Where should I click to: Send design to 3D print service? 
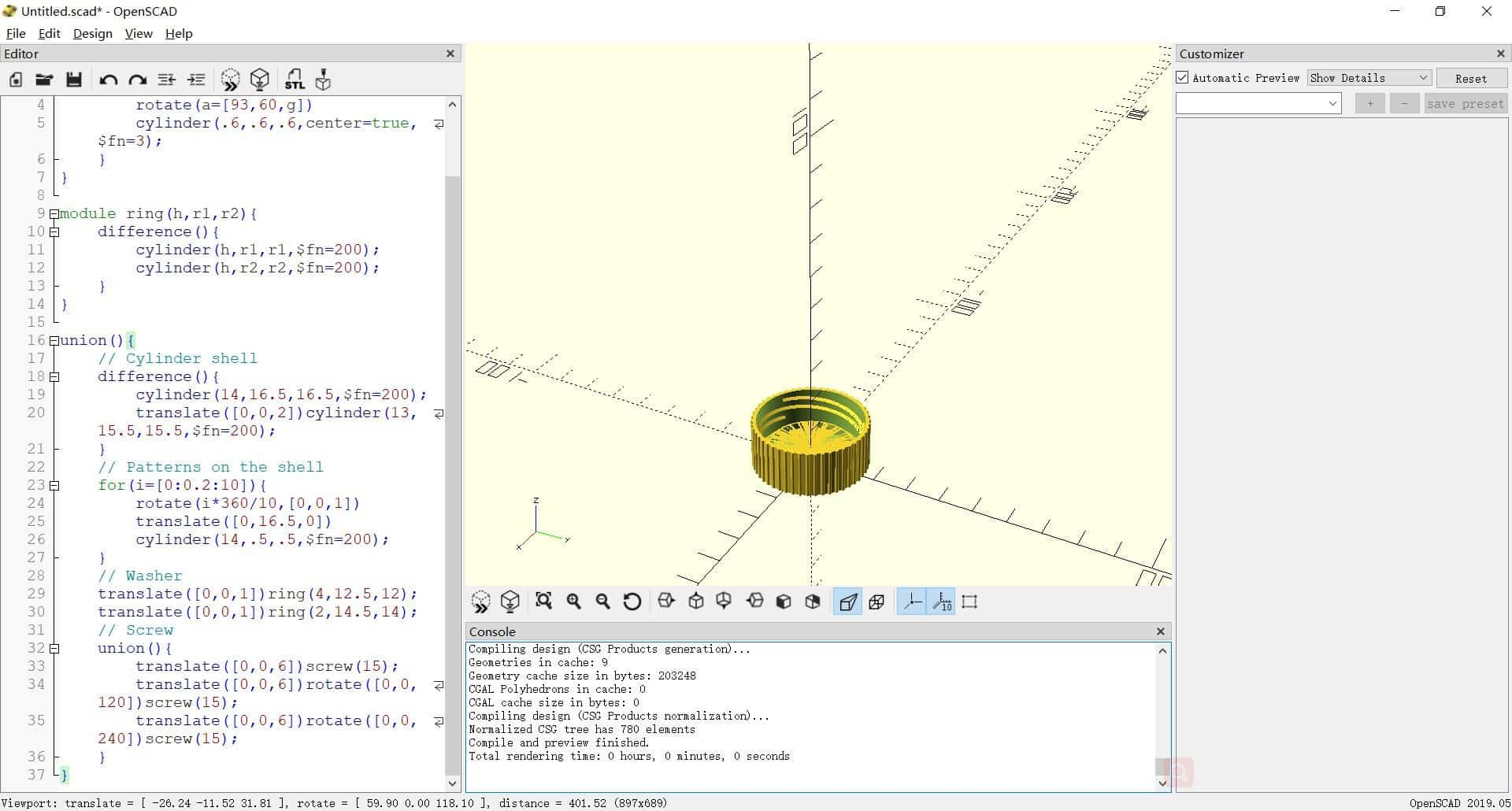pos(323,80)
